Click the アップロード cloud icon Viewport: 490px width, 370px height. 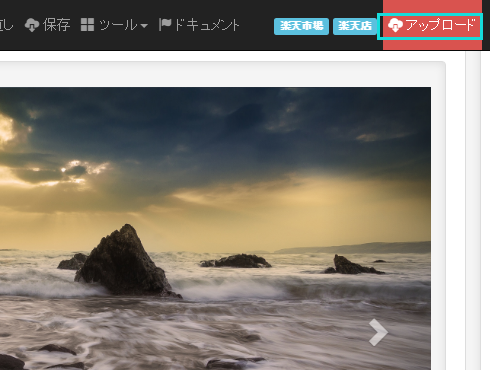click(395, 25)
